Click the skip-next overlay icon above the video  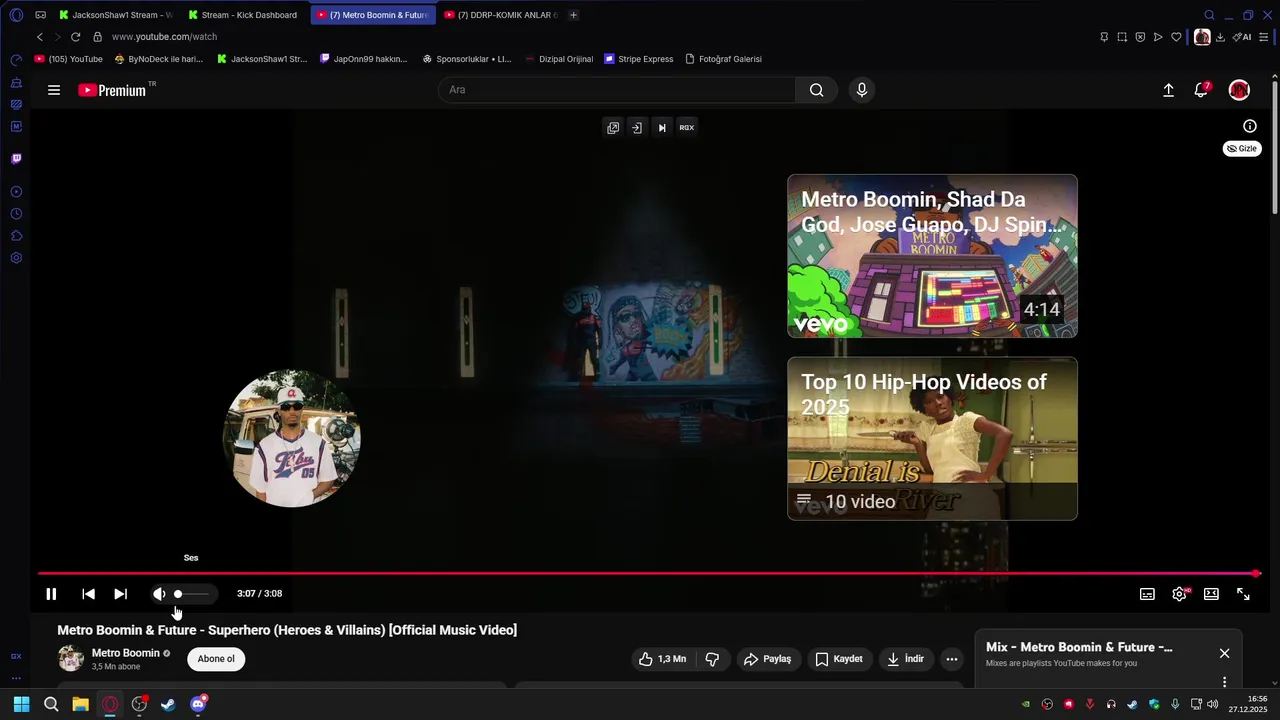(662, 127)
